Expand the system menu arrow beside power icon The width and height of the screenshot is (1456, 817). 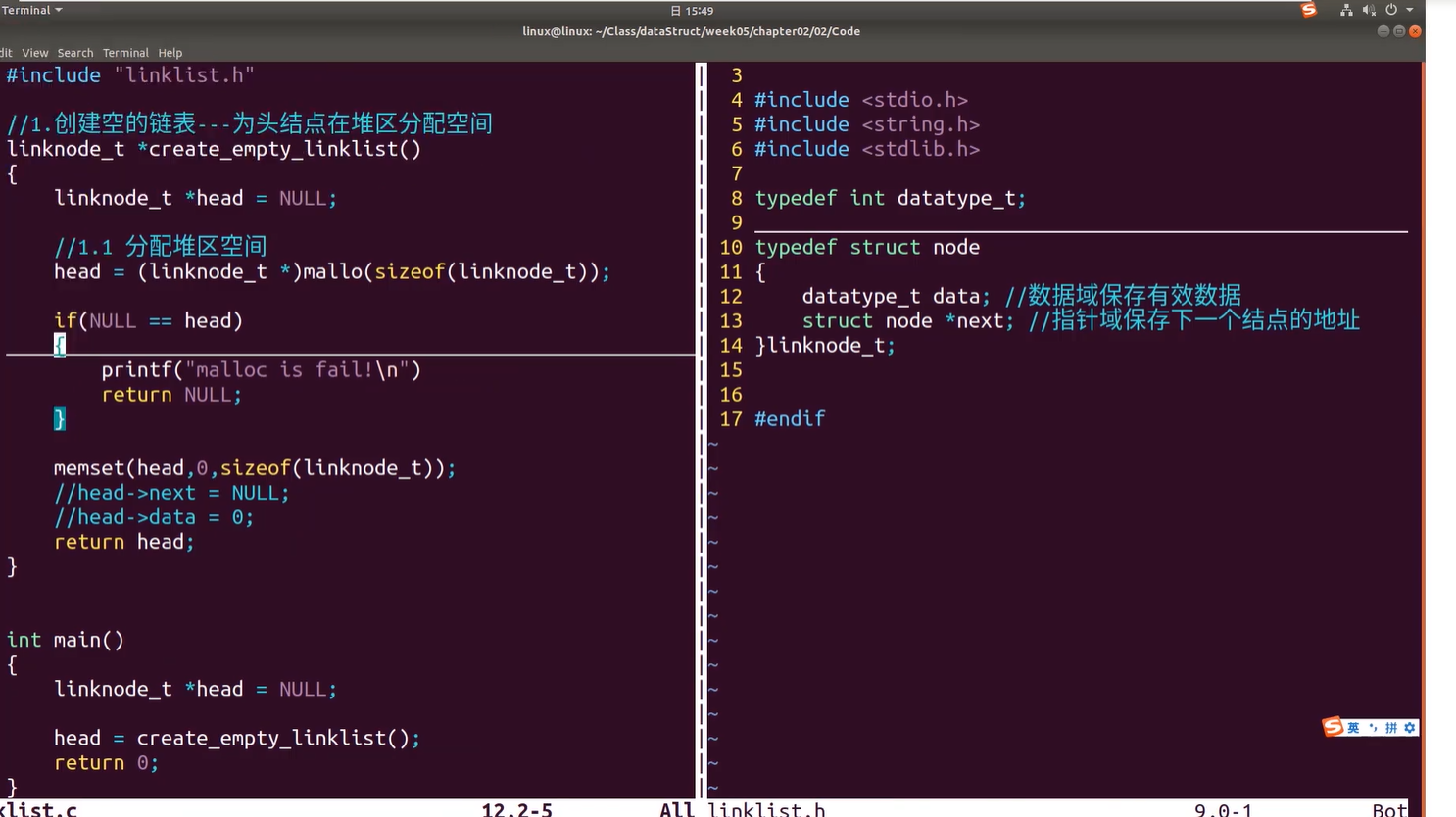[x=1410, y=10]
